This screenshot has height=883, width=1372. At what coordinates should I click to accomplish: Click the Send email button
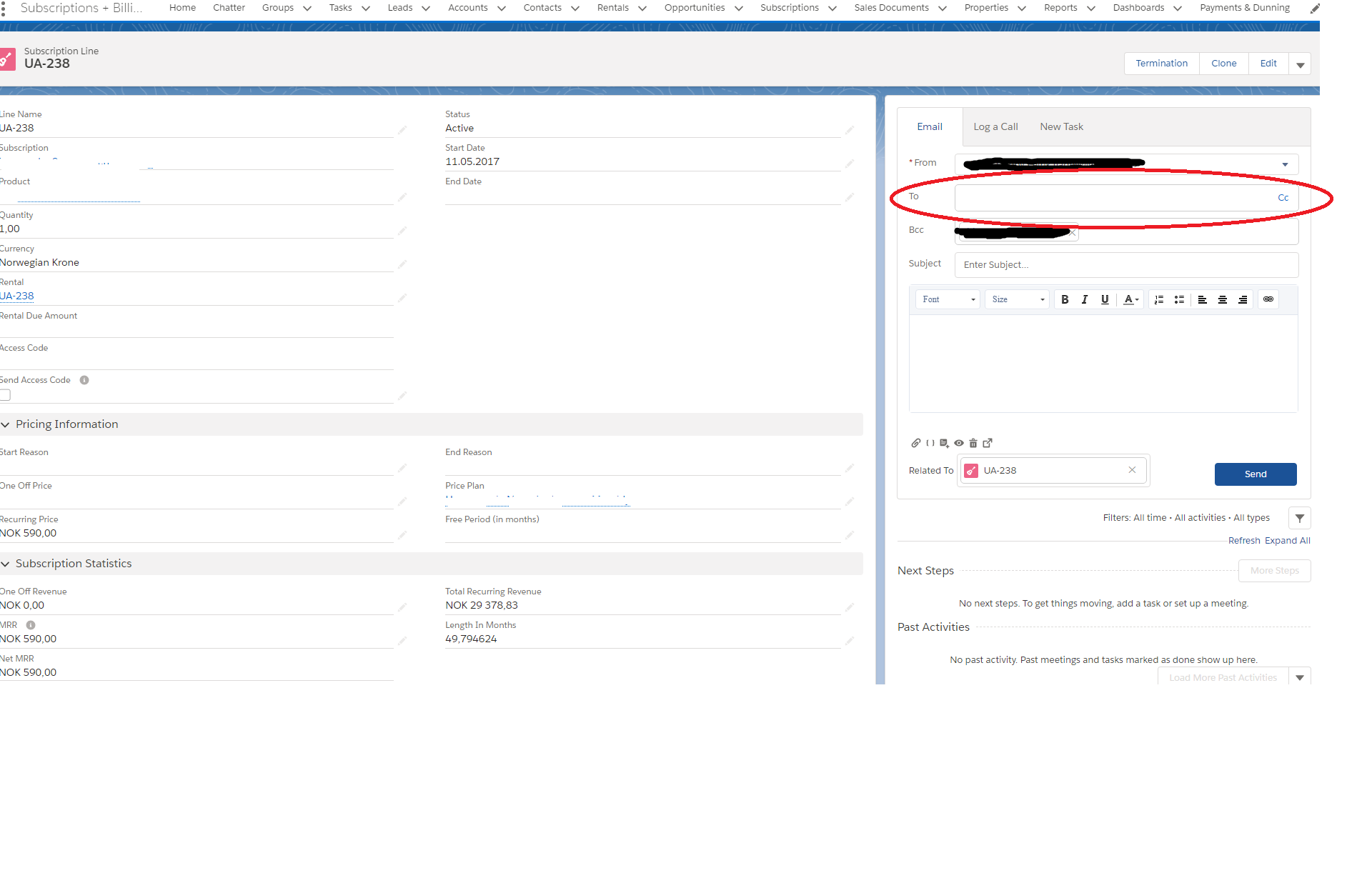point(1255,474)
